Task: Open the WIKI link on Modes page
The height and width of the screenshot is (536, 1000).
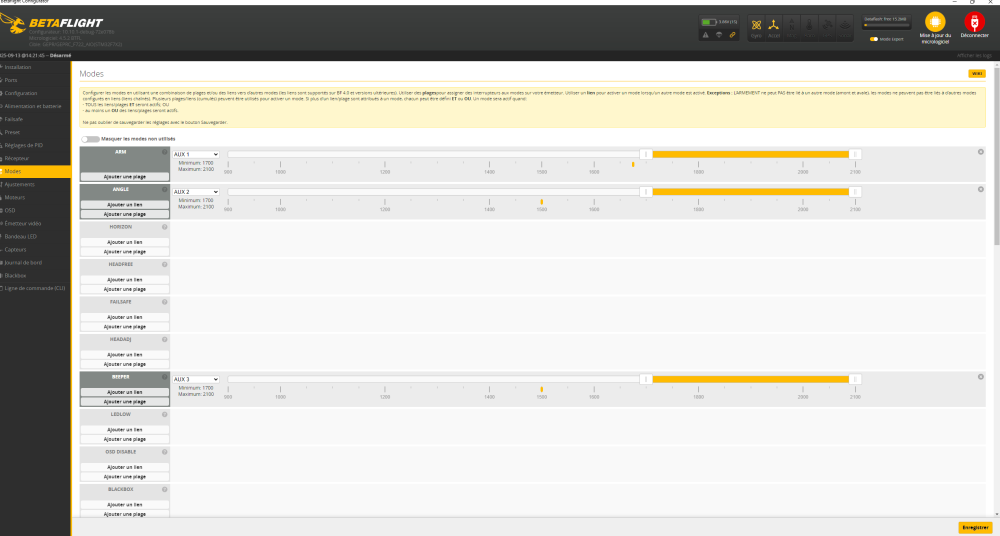Action: point(975,73)
